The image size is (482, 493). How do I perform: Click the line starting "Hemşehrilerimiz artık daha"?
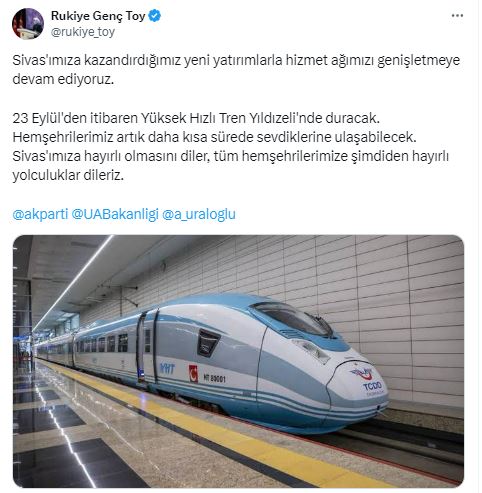coord(214,137)
